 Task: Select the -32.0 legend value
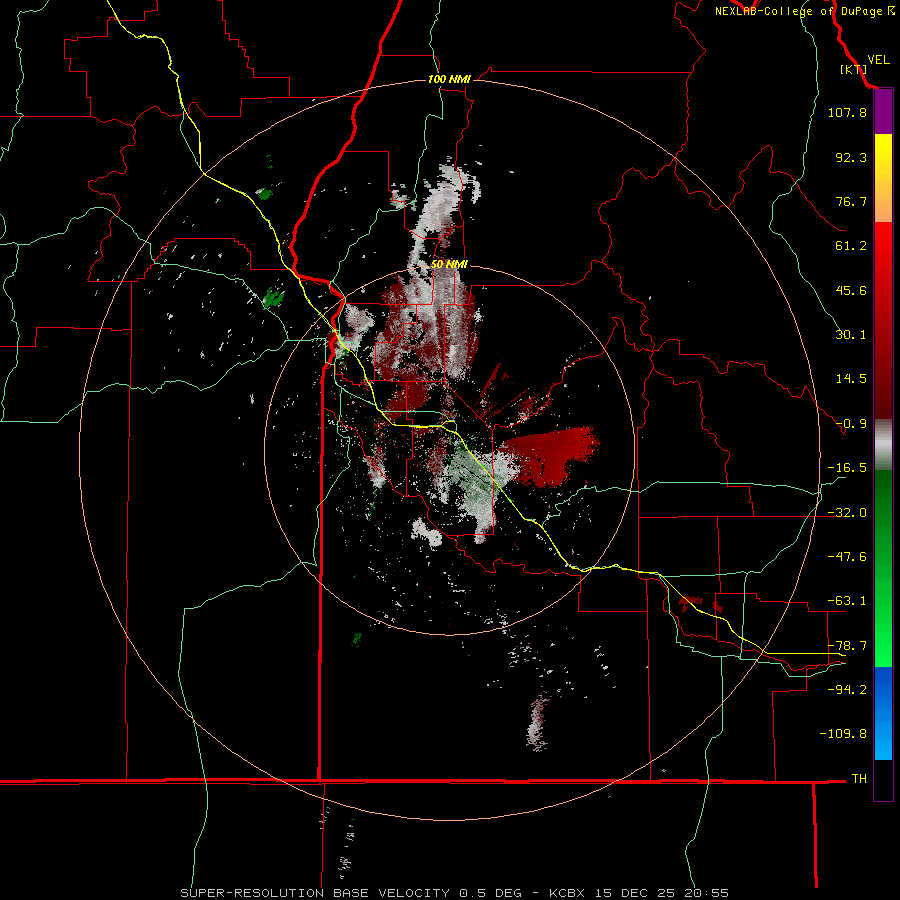click(847, 513)
